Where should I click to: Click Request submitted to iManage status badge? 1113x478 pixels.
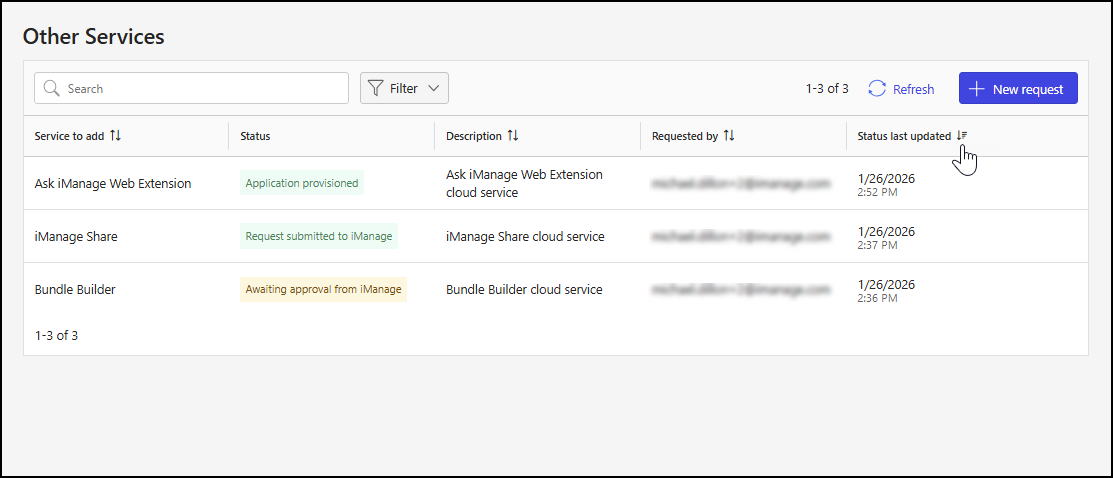(x=319, y=237)
